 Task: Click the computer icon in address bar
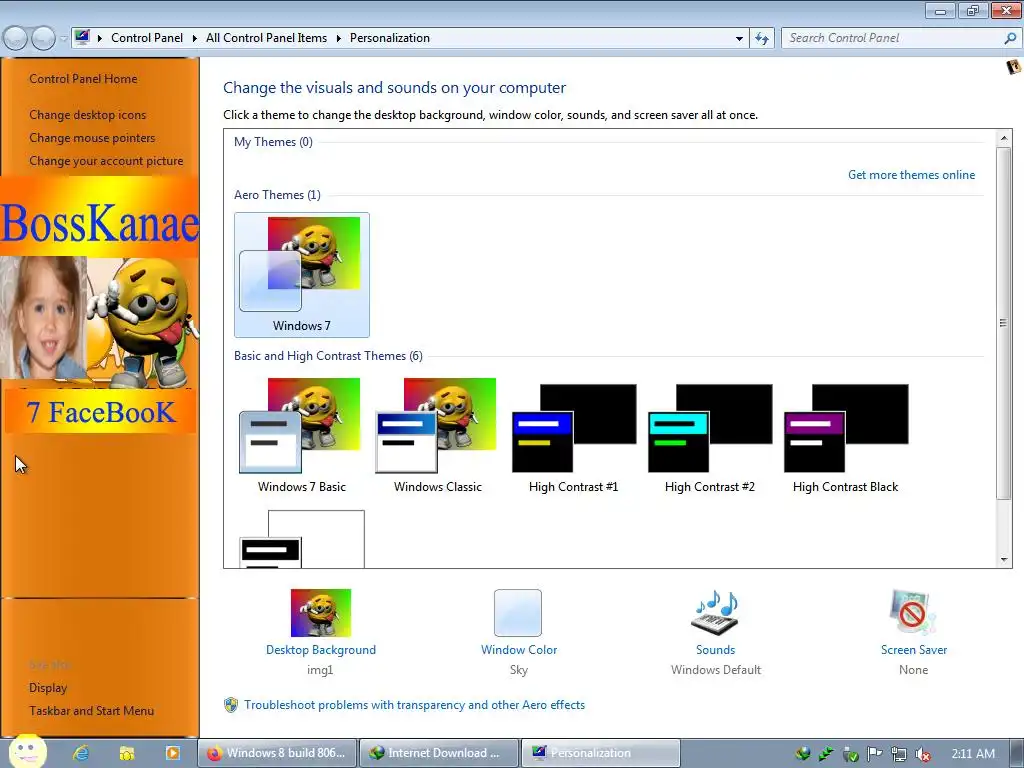click(82, 37)
